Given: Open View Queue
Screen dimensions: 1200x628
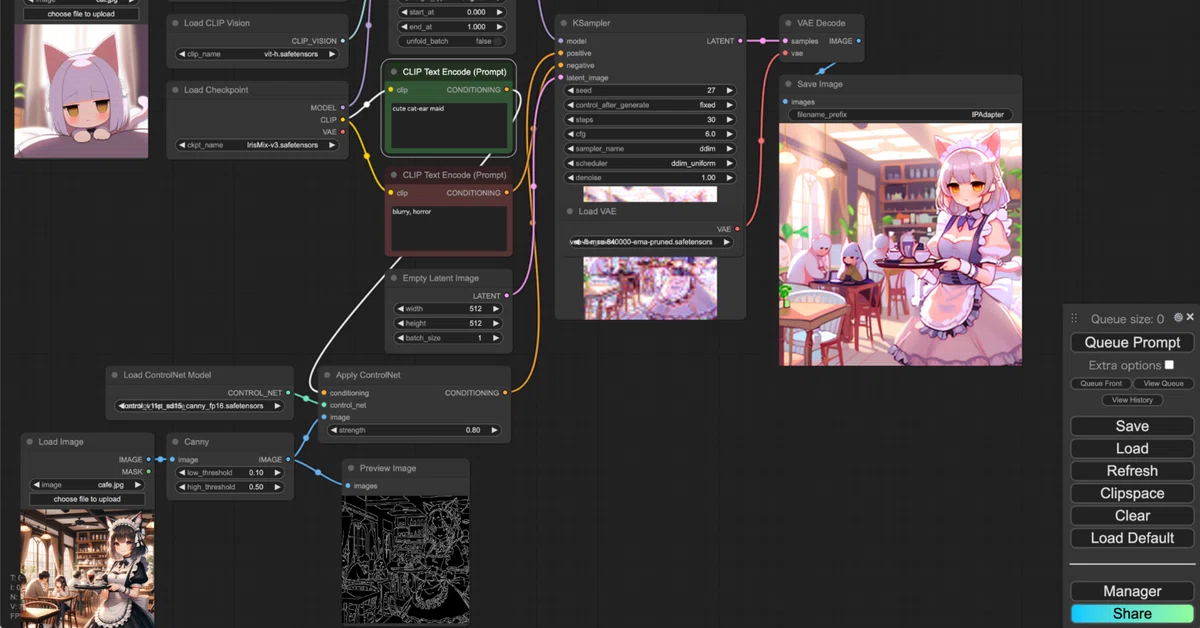Looking at the screenshot, I should pos(1164,383).
